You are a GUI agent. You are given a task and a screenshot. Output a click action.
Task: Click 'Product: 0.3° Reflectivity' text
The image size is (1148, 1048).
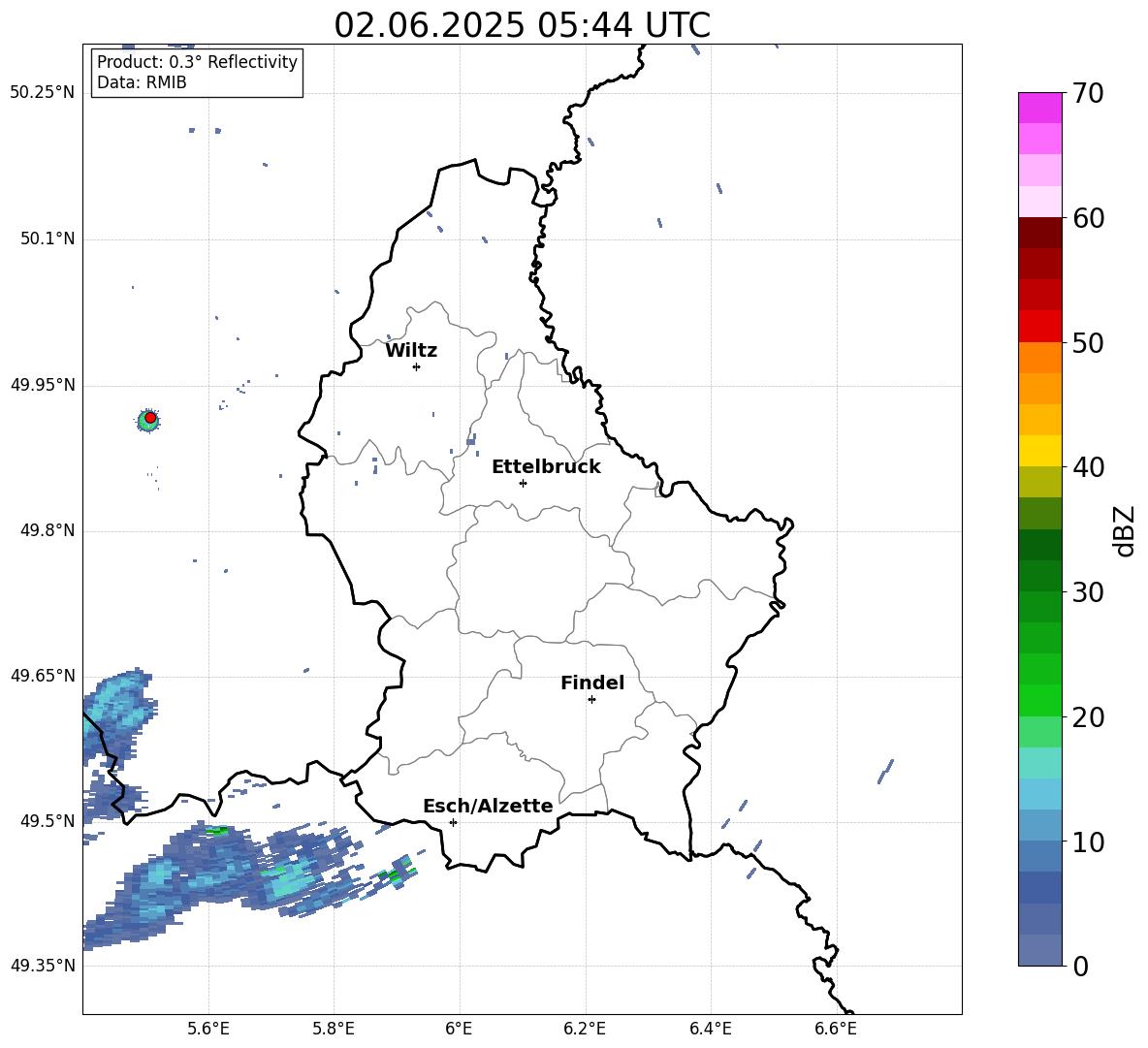point(197,61)
